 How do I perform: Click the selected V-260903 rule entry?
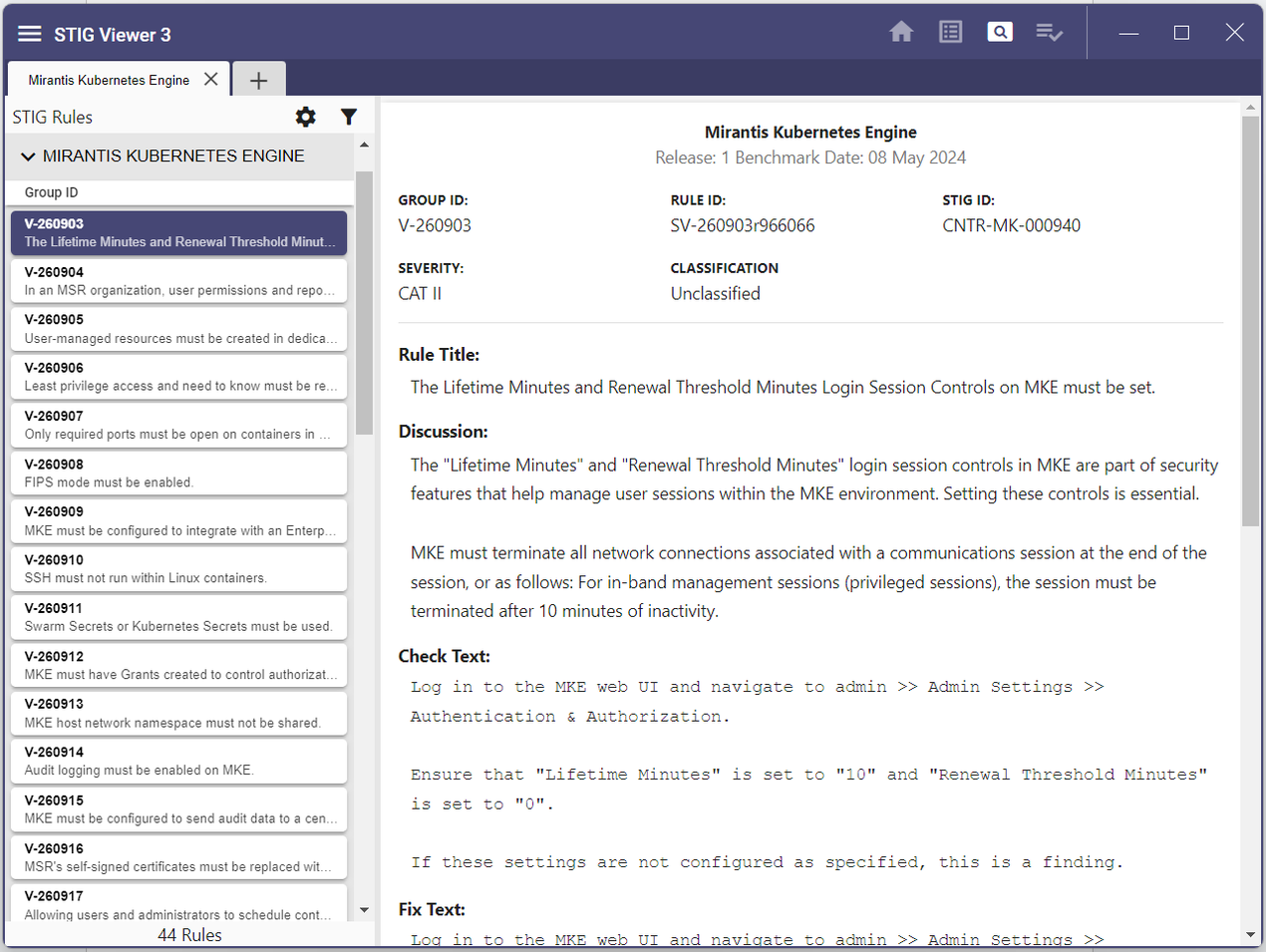(177, 232)
